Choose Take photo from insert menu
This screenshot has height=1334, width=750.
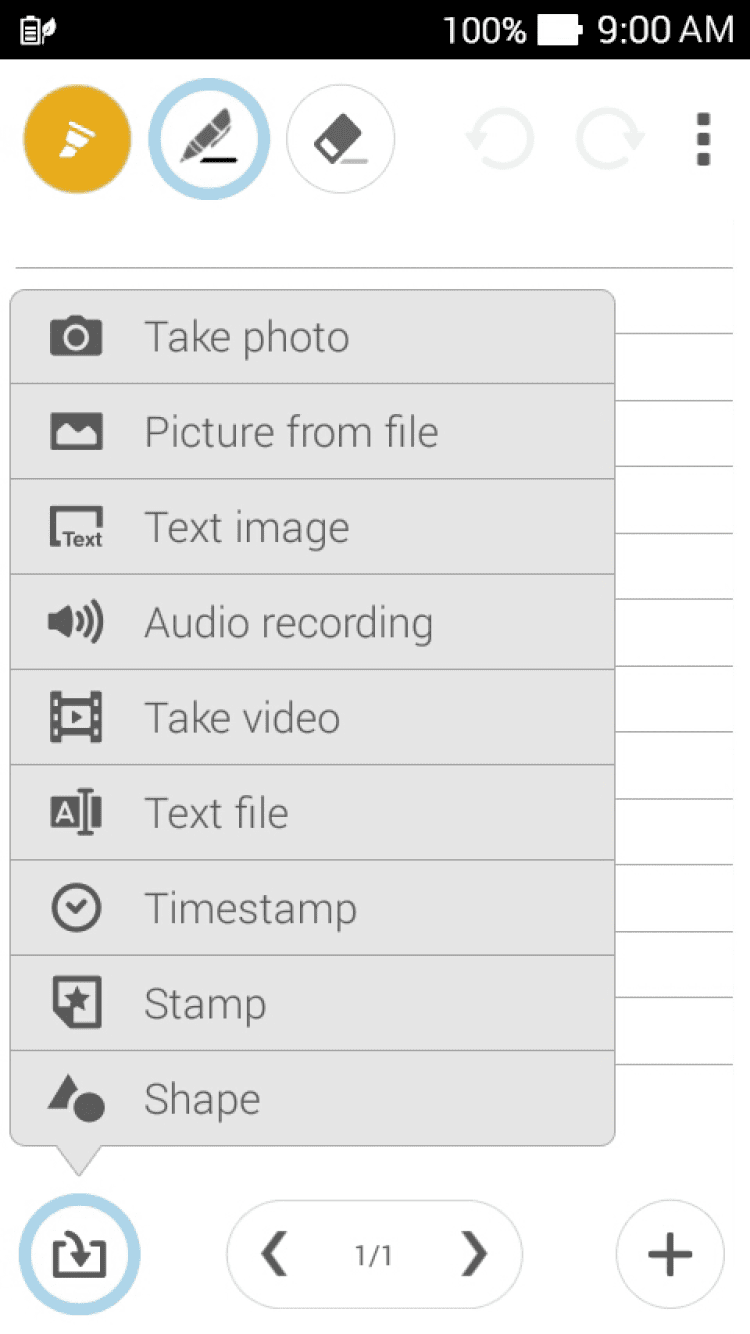(312, 337)
